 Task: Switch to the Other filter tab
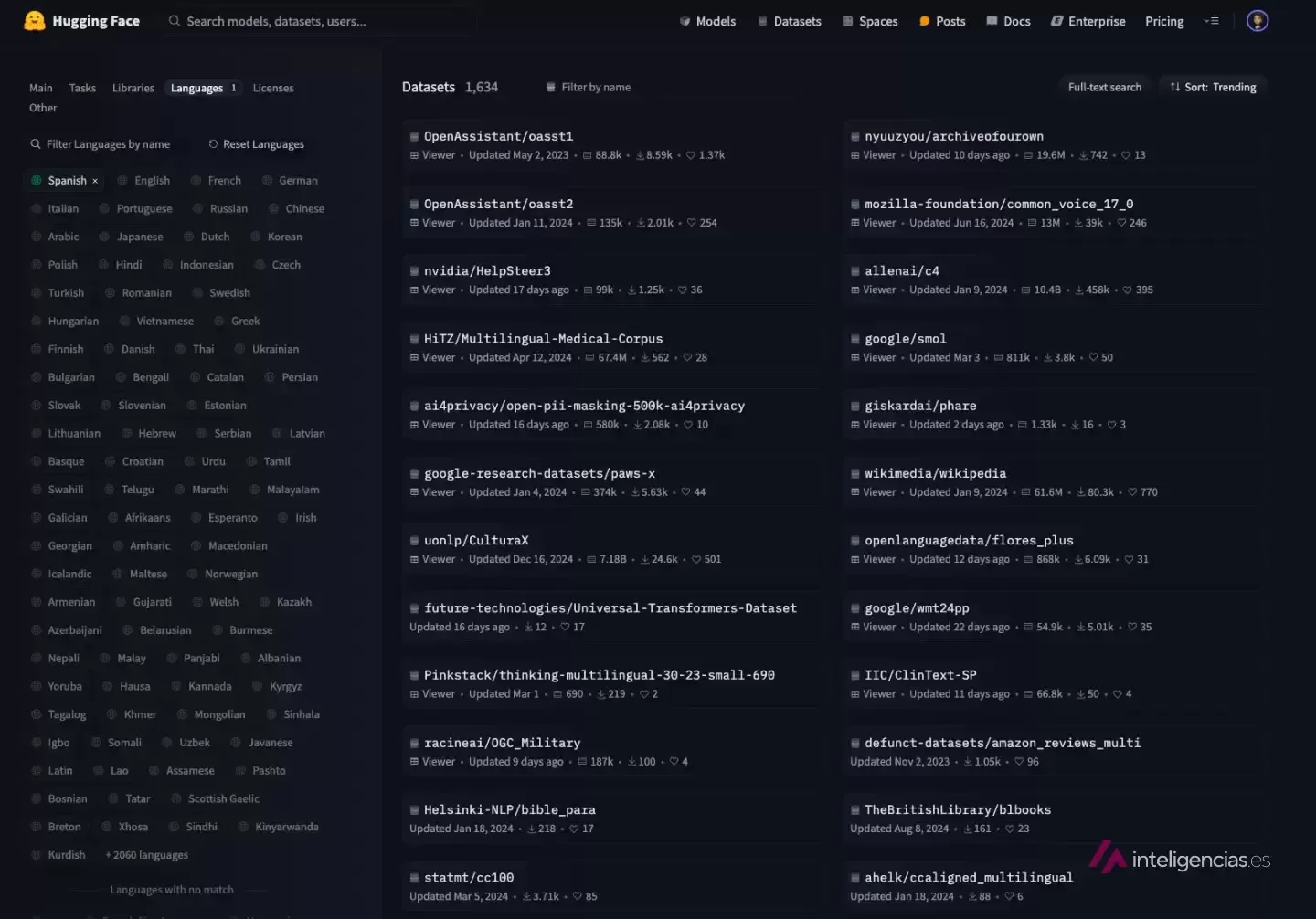click(x=43, y=108)
